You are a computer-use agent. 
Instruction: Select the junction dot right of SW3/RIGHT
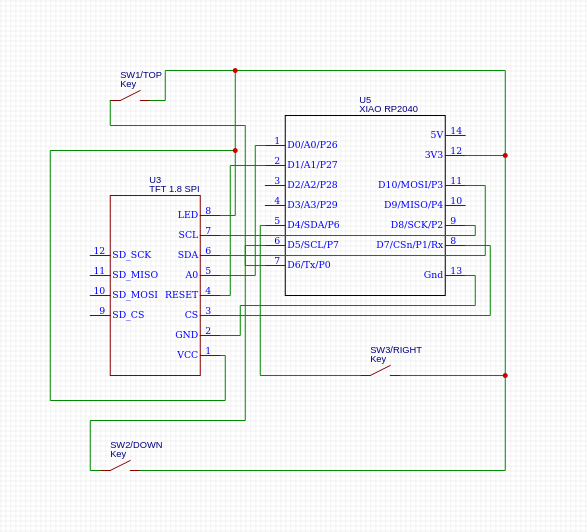tap(505, 375)
